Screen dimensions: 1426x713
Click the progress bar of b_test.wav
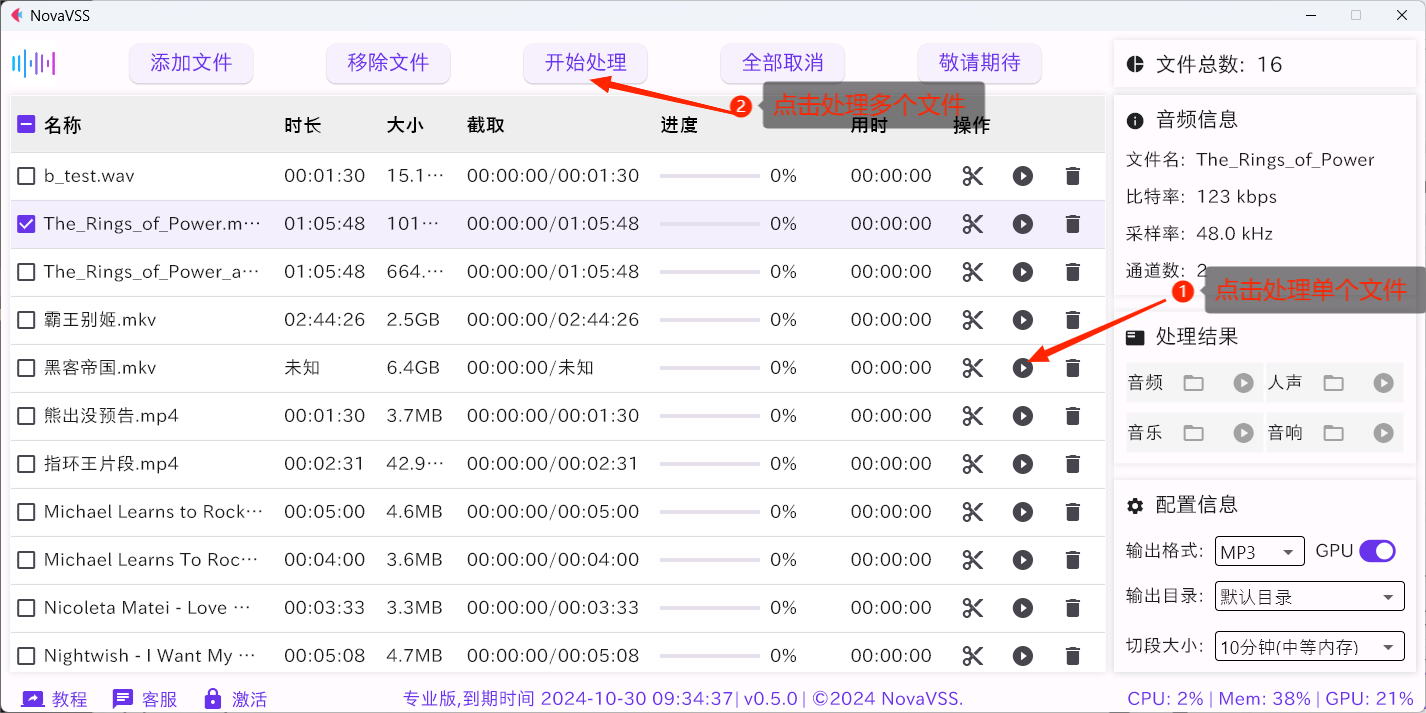click(711, 175)
